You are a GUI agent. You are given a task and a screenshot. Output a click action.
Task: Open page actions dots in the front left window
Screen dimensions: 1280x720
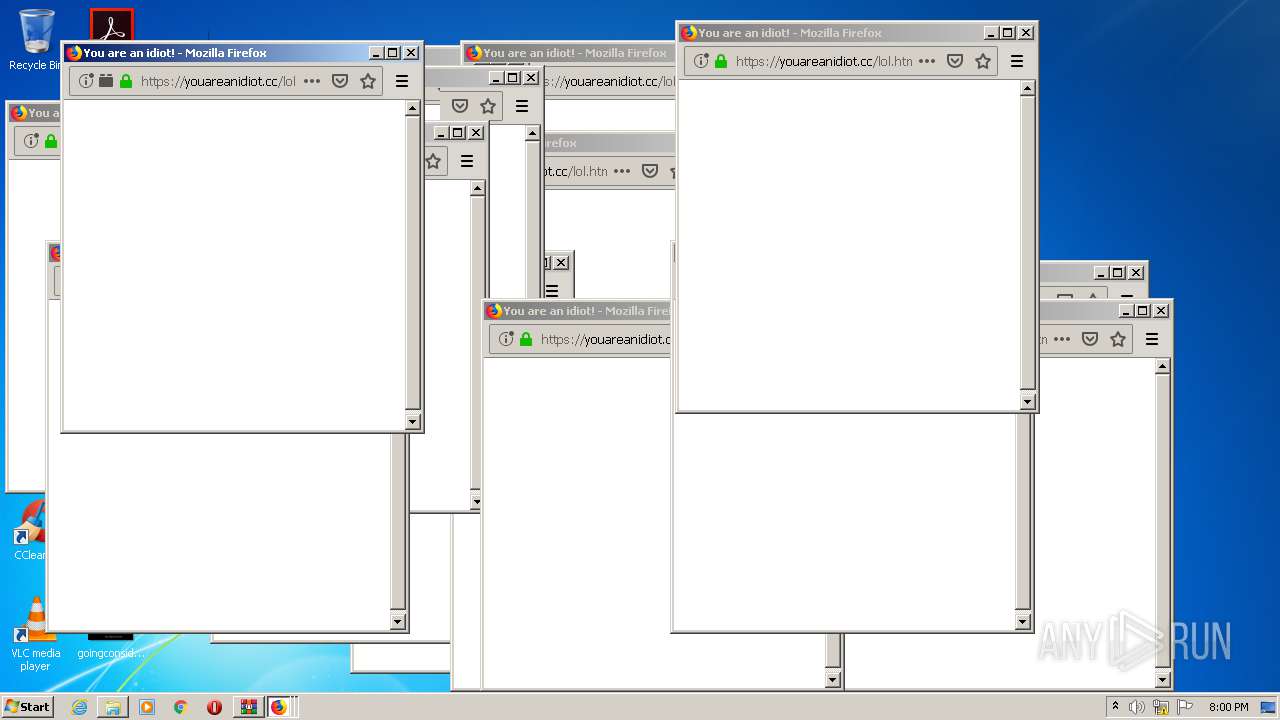coord(312,81)
